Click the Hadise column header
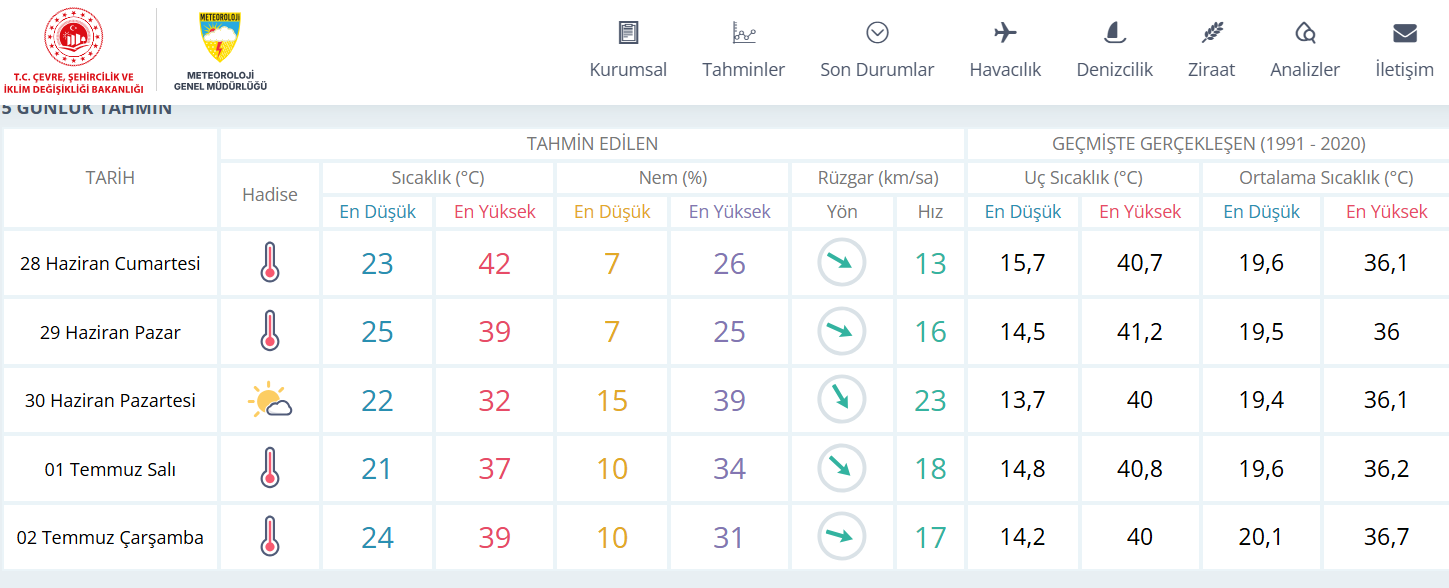Viewport: 1449px width, 588px height. (x=270, y=195)
